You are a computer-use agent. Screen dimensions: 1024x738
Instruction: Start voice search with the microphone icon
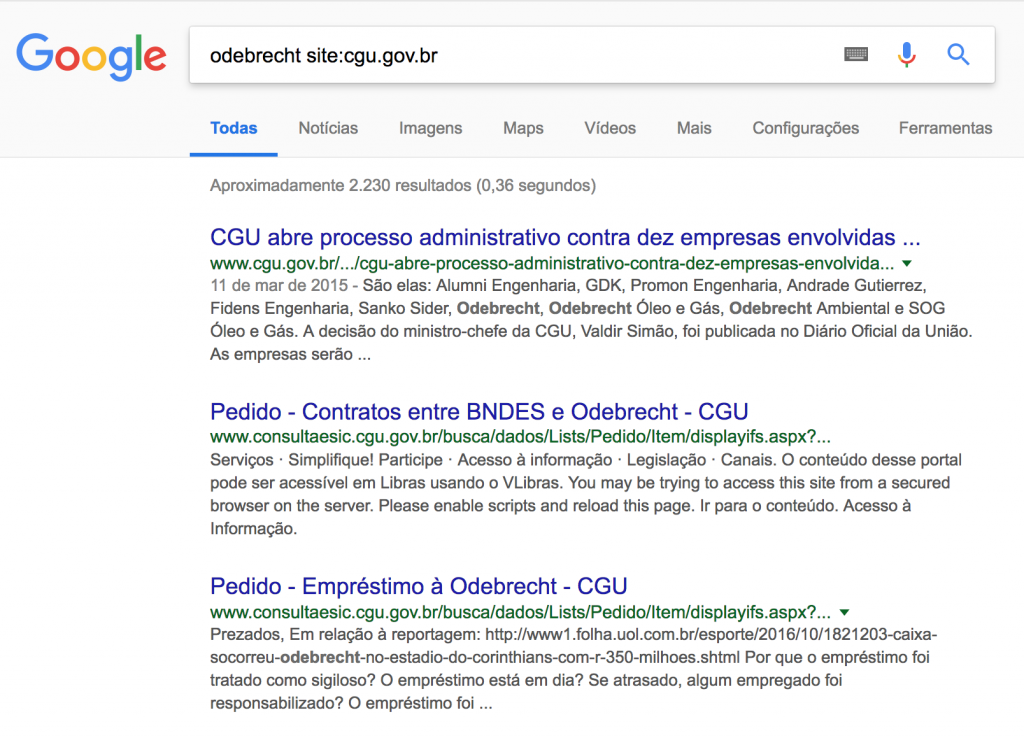click(x=907, y=55)
